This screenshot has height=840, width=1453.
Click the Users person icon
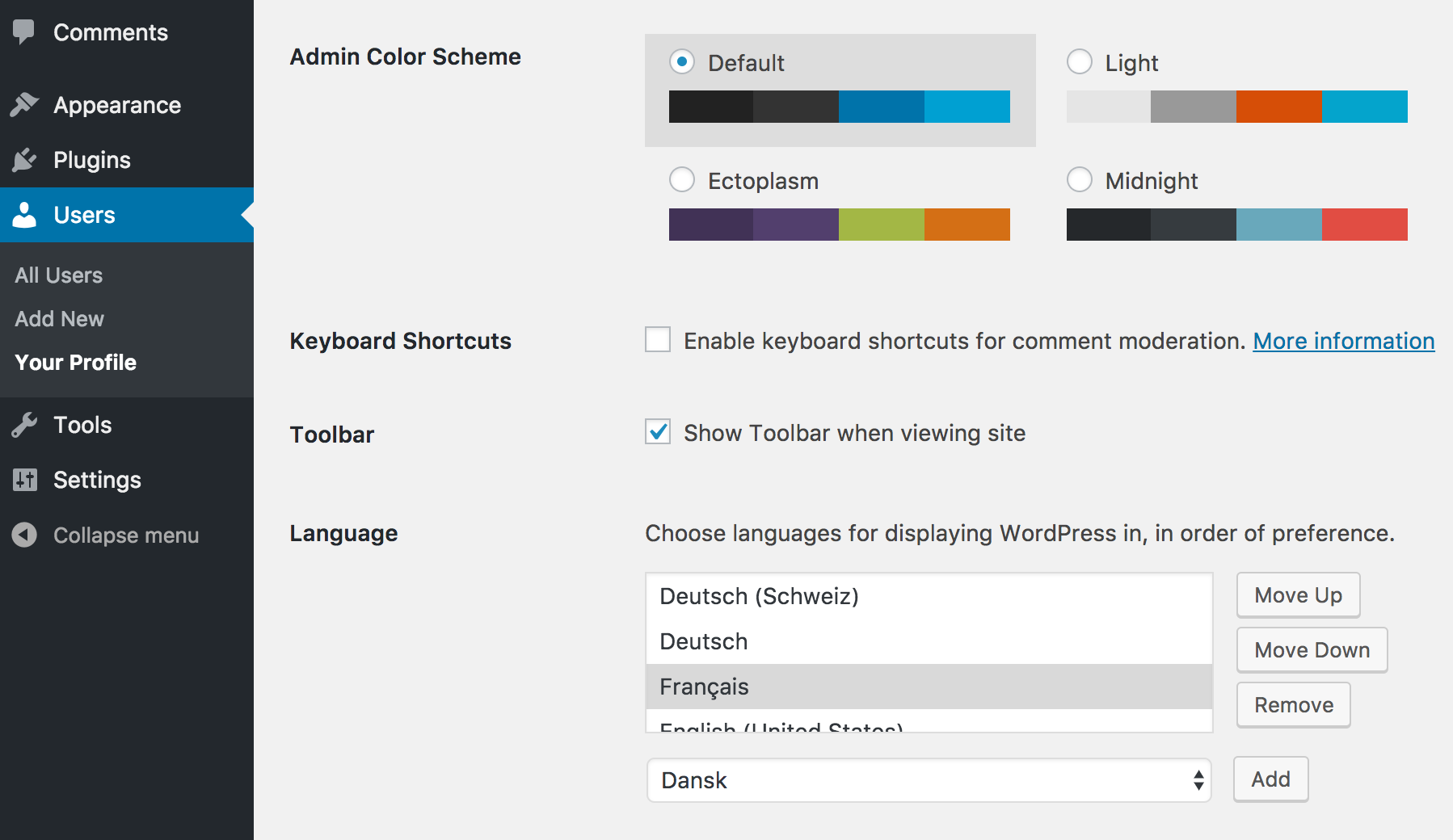24,215
